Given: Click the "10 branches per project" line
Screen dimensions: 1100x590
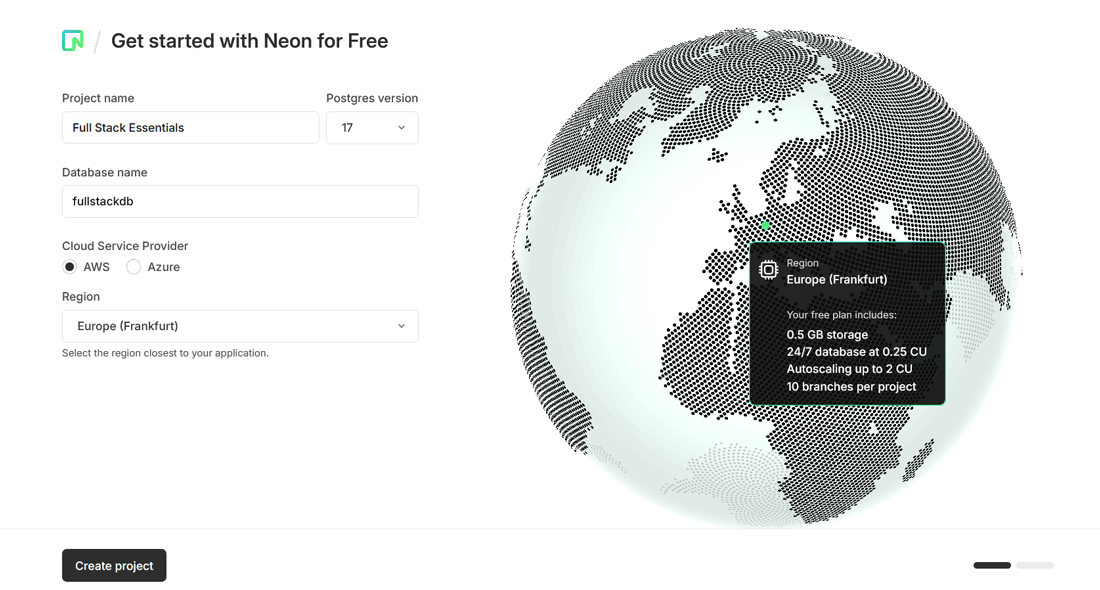Looking at the screenshot, I should click(851, 387).
